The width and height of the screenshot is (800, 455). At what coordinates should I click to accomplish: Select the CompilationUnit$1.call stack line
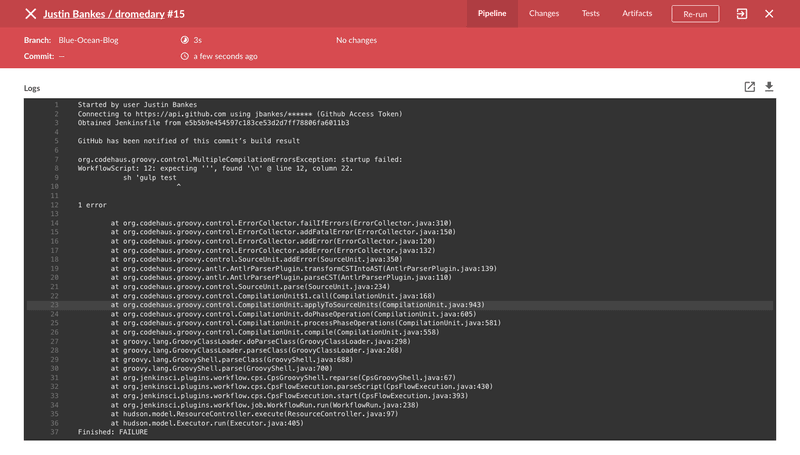[273, 296]
